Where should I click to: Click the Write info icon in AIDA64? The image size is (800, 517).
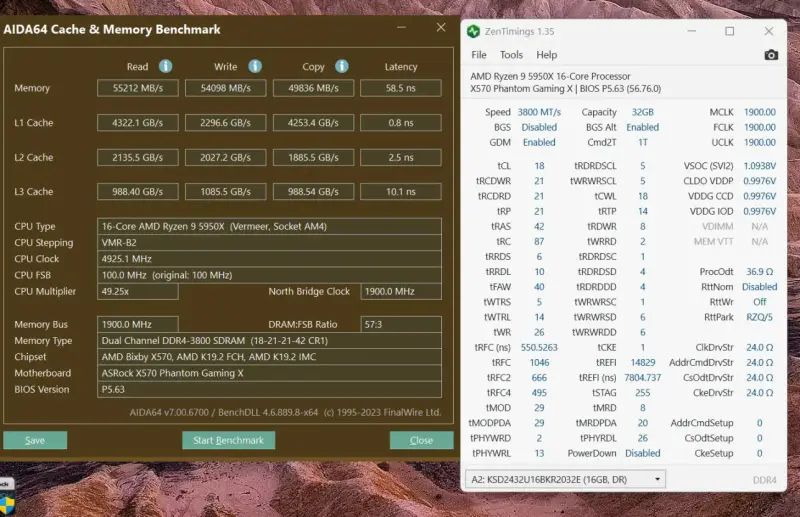pyautogui.click(x=255, y=66)
